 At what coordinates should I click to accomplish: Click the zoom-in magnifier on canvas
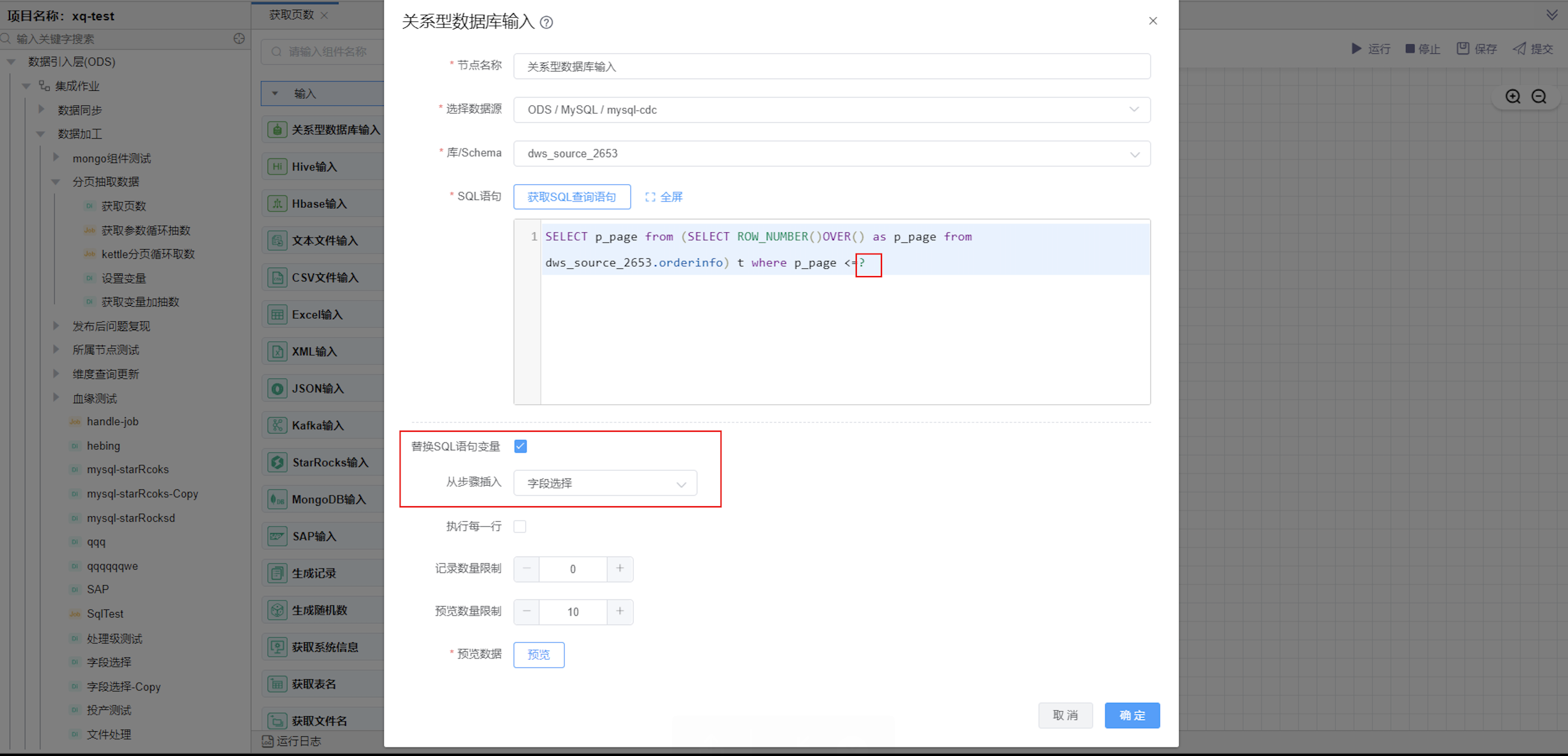click(x=1513, y=97)
